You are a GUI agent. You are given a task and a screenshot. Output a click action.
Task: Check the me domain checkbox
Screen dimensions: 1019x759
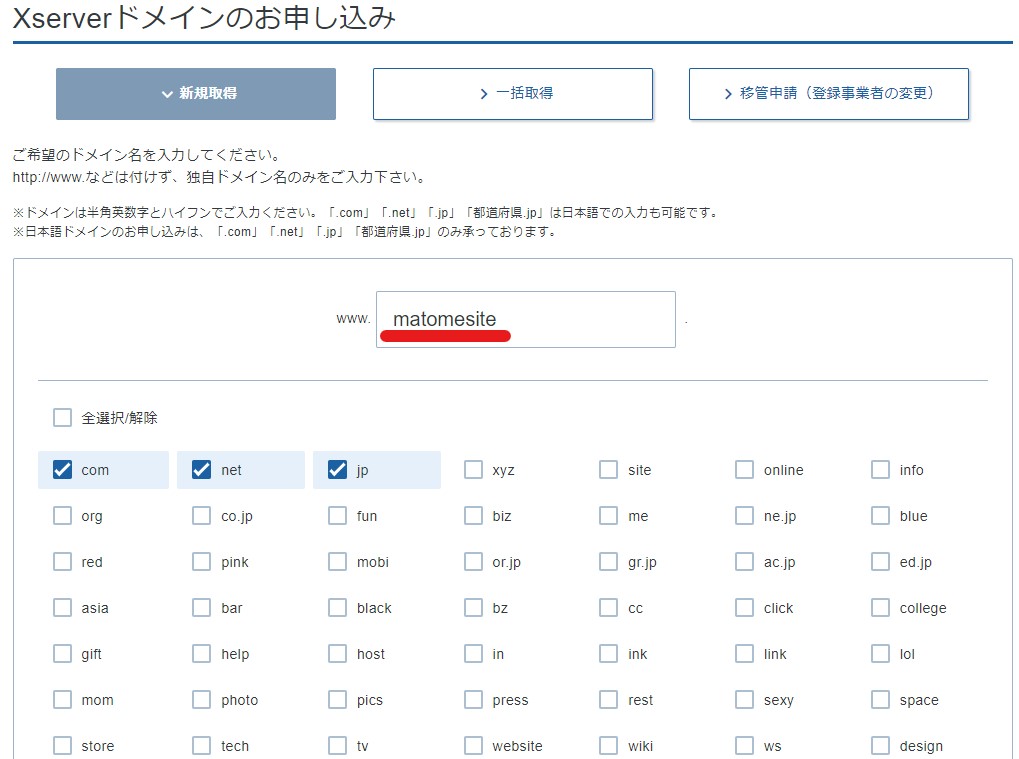608,516
